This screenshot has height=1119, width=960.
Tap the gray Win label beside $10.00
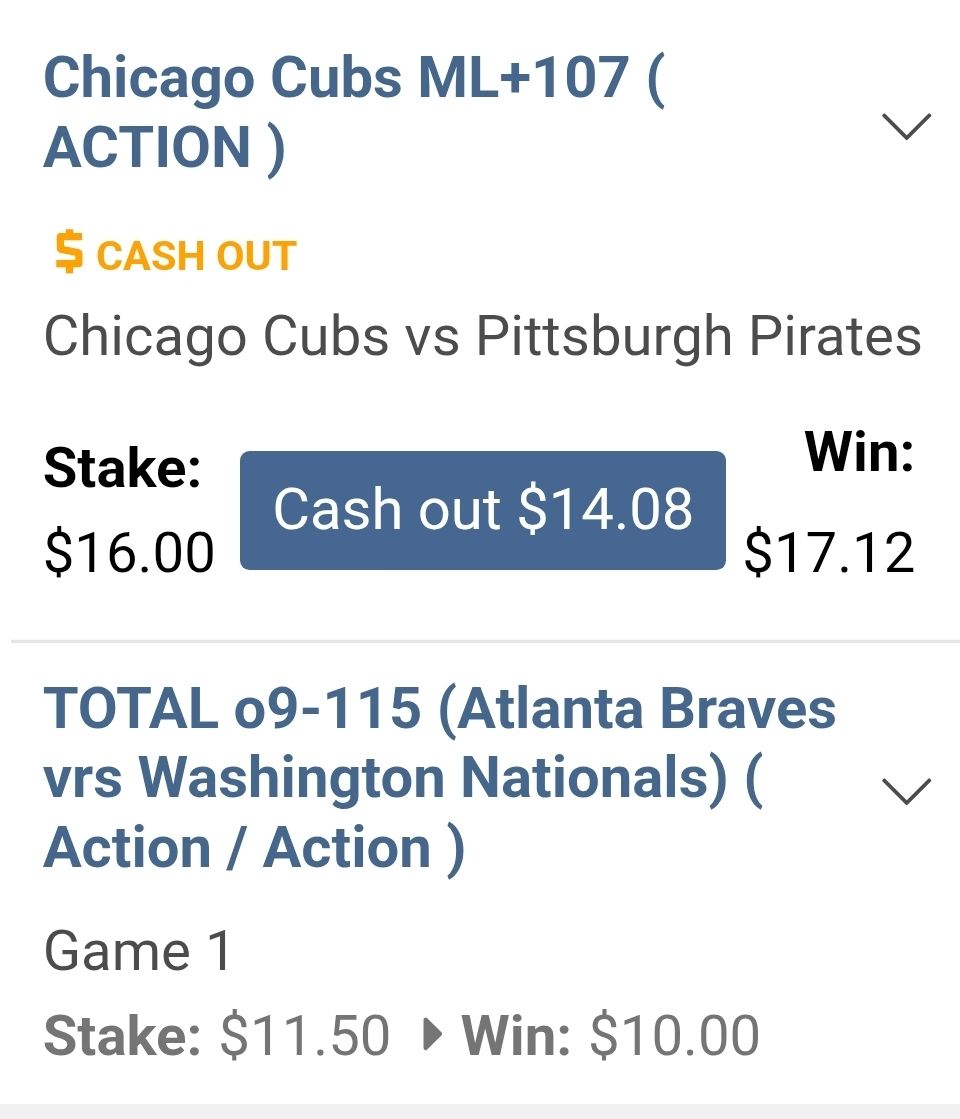pos(516,1035)
